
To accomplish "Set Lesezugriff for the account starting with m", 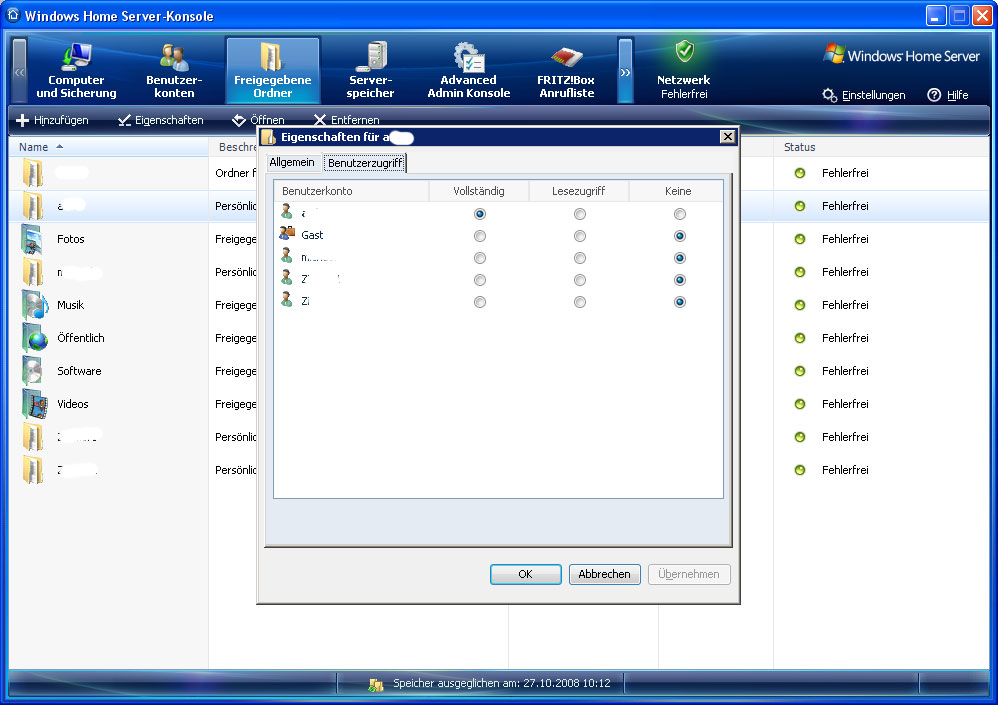I will click(579, 258).
